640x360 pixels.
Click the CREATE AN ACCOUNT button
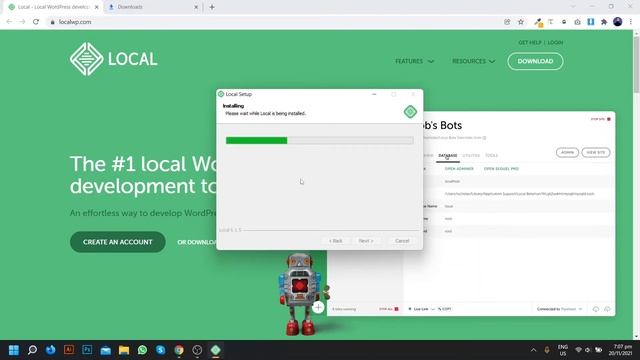click(x=118, y=242)
